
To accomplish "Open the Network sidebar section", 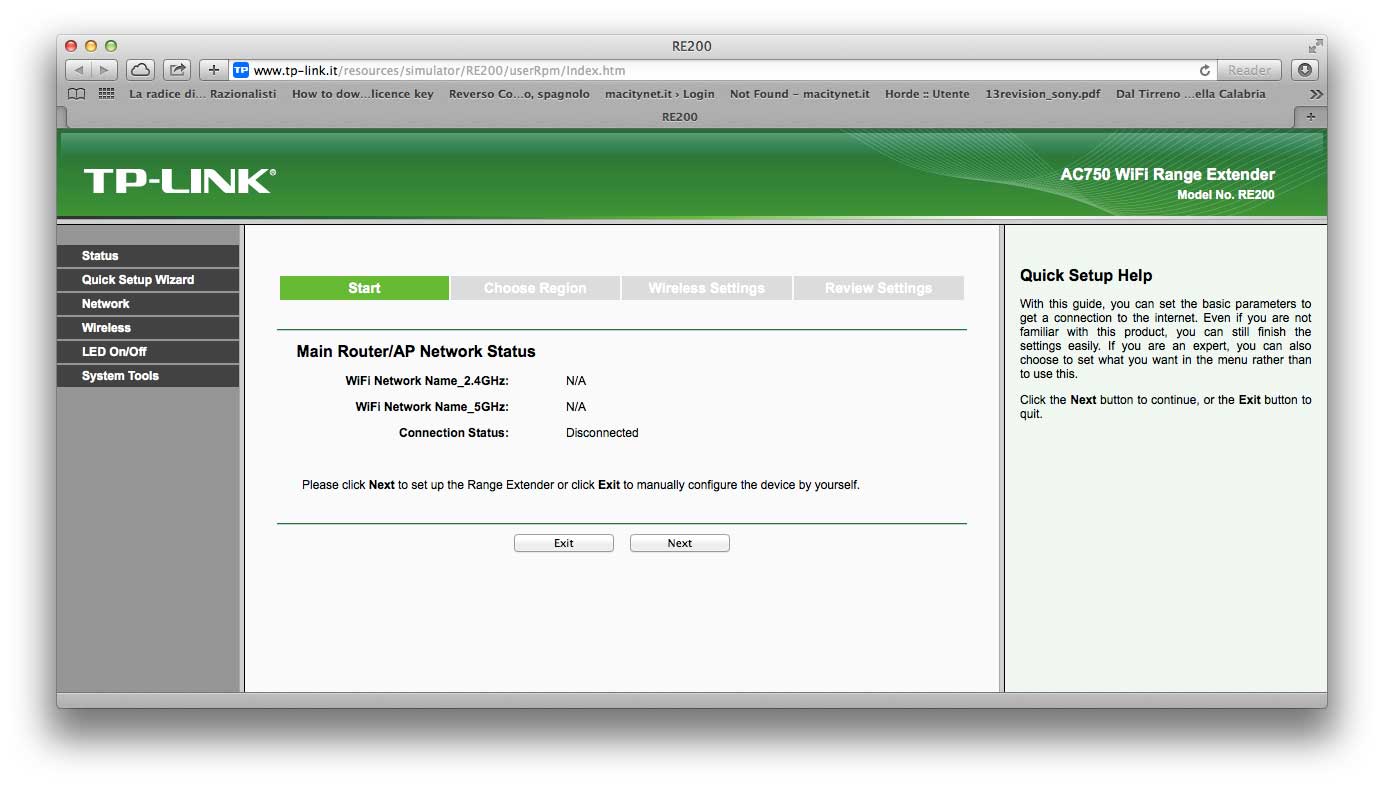I will pos(148,304).
